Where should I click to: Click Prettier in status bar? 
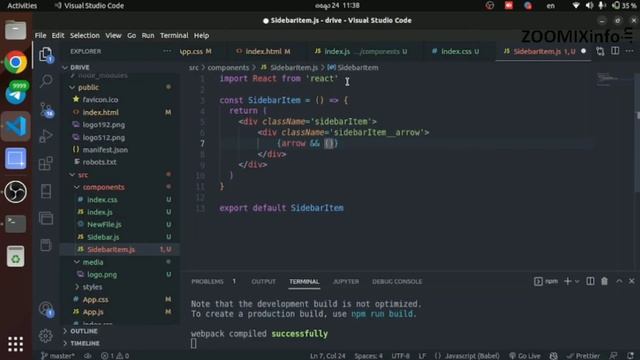(583, 356)
